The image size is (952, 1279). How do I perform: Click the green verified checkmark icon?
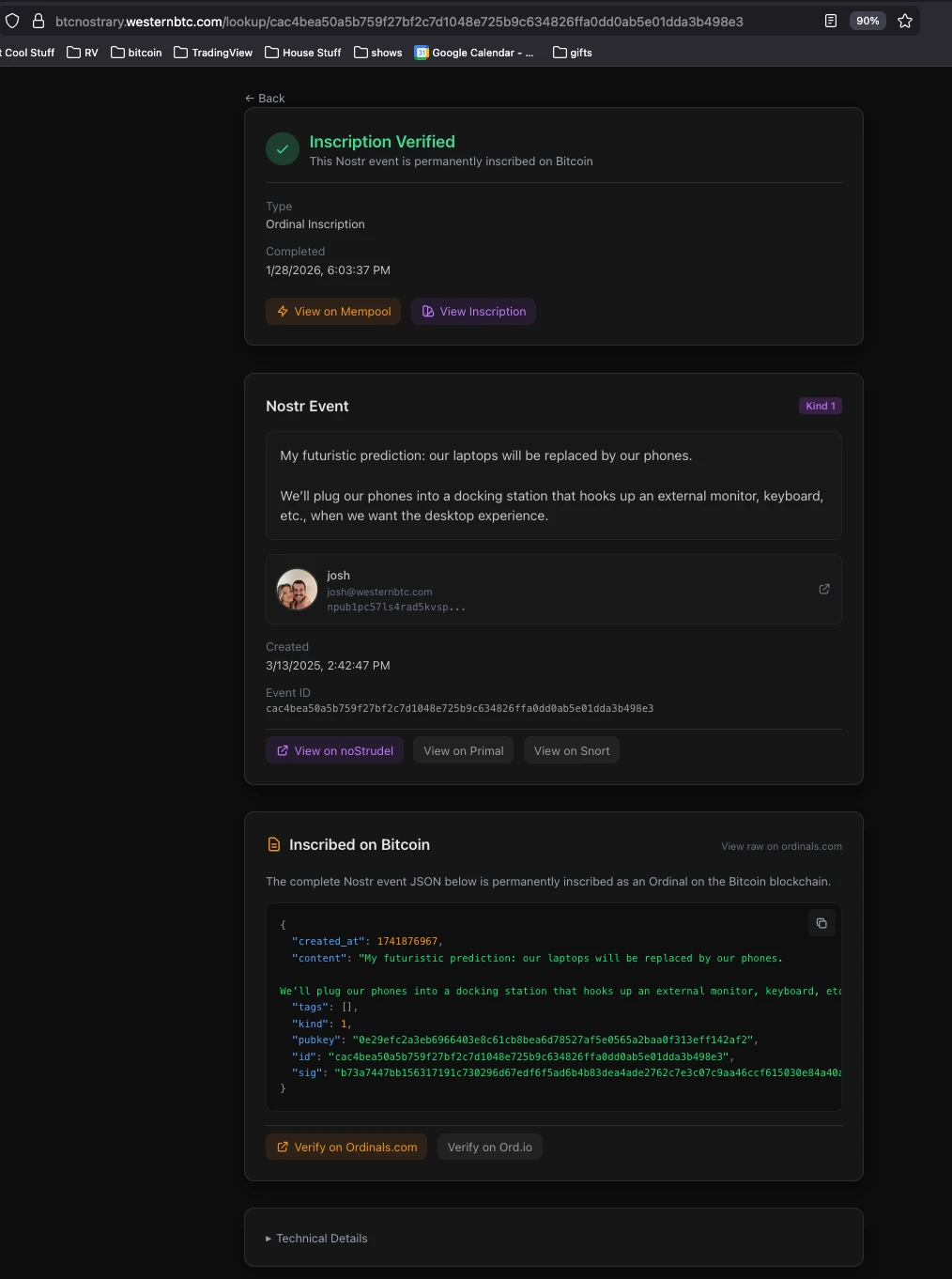pos(283,148)
